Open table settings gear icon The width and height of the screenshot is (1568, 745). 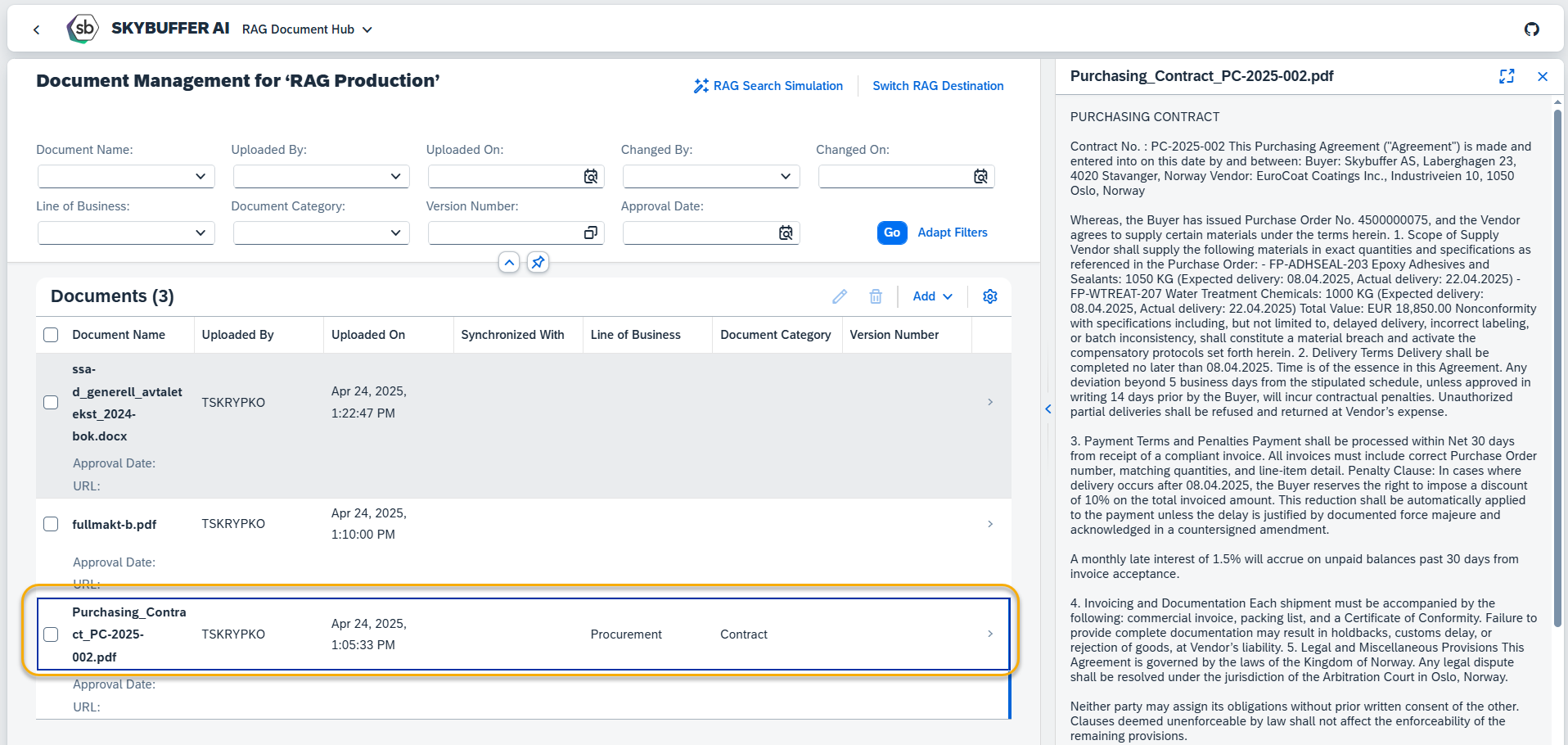989,296
